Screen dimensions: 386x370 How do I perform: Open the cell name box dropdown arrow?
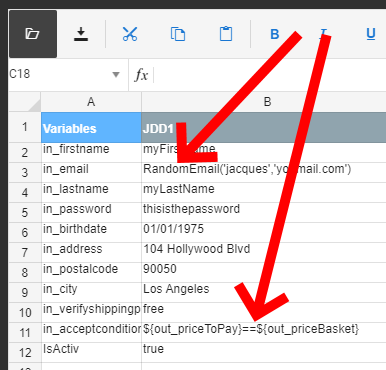(x=116, y=74)
